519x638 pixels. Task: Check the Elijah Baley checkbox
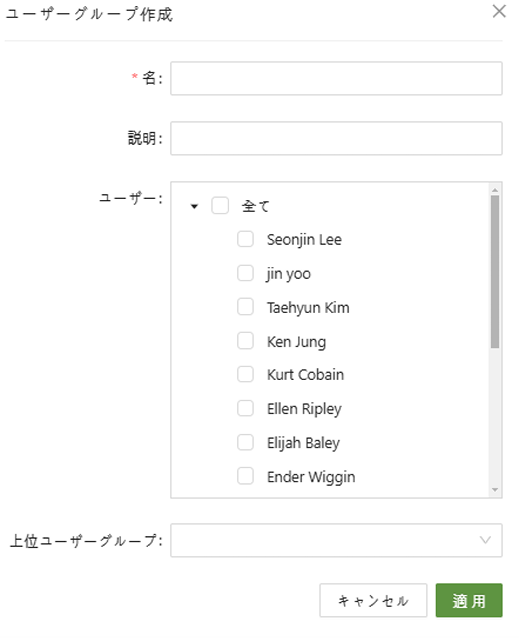pyautogui.click(x=245, y=442)
